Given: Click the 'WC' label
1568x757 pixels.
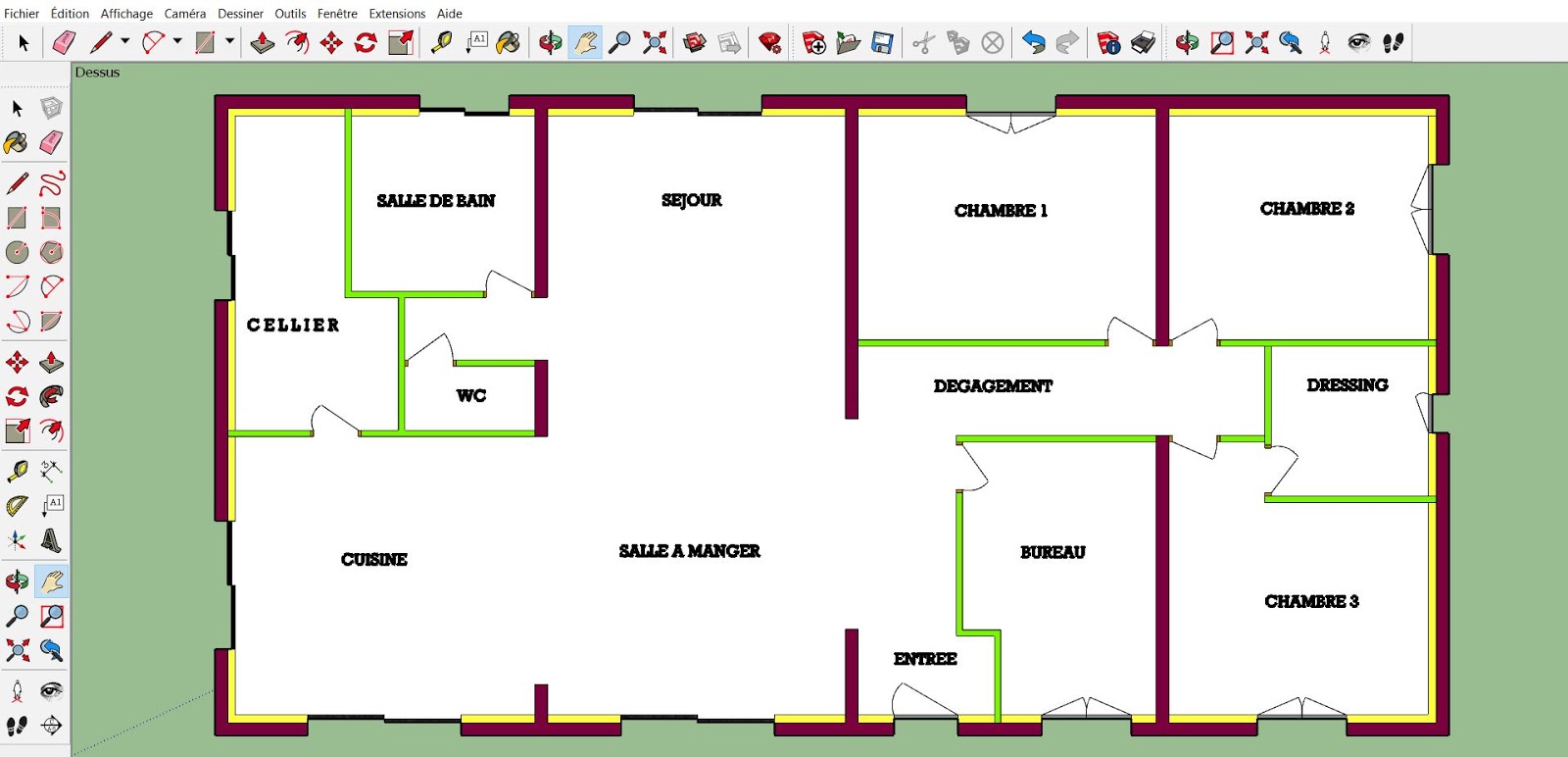Looking at the screenshot, I should click(x=471, y=396).
